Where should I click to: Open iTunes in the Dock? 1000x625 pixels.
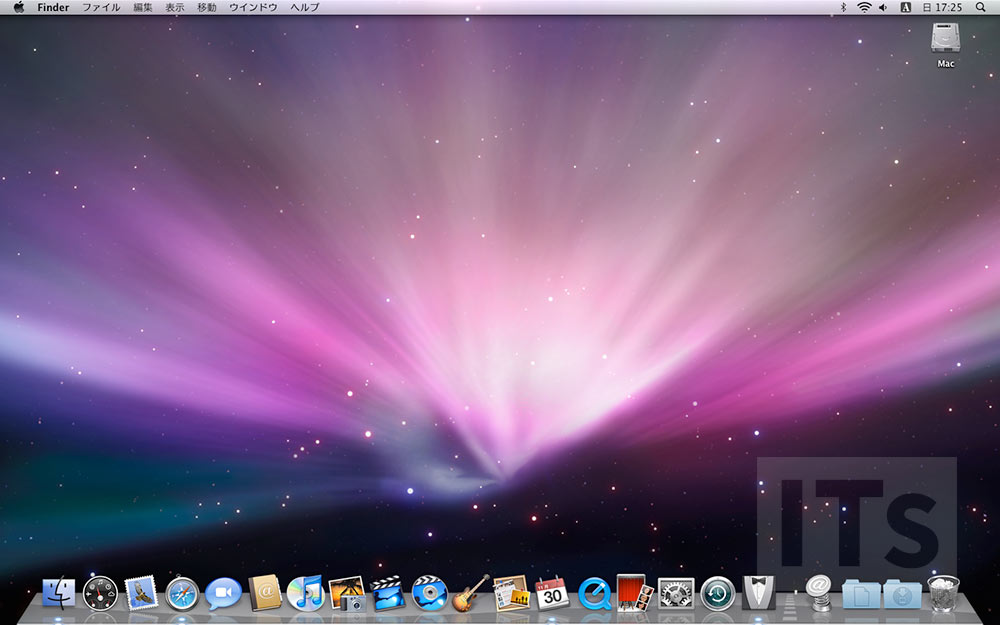click(x=303, y=595)
